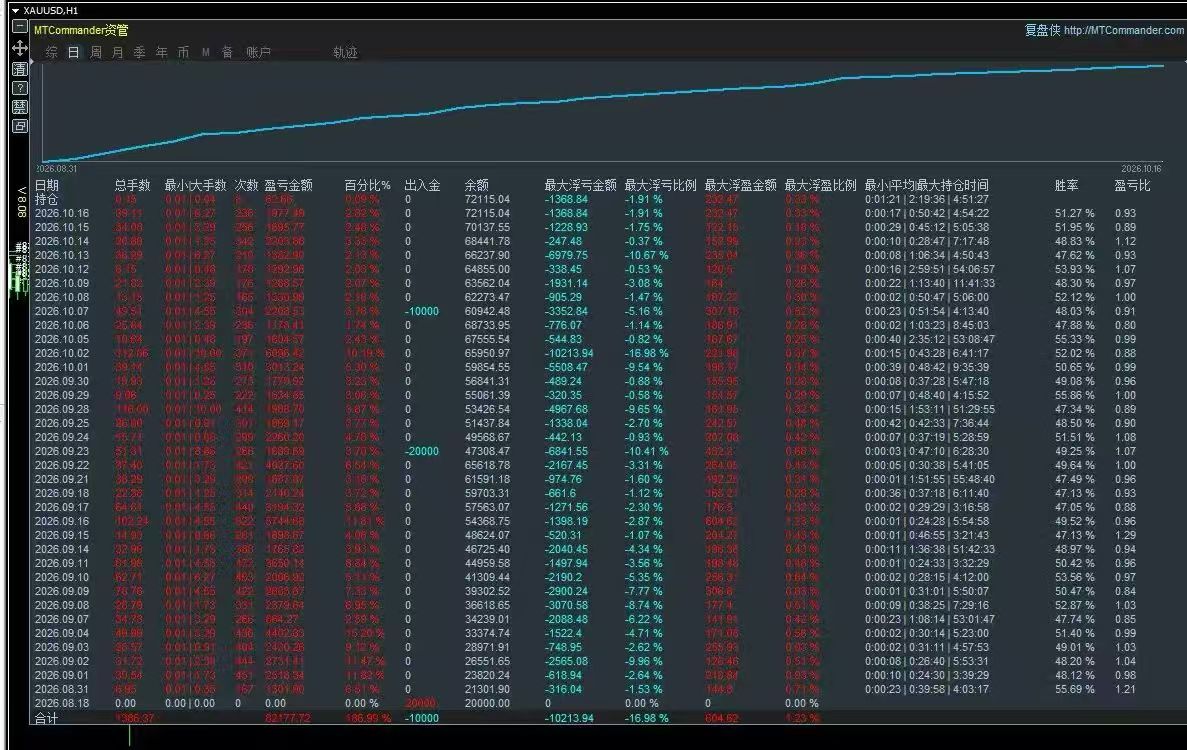Image resolution: width=1187 pixels, height=750 pixels.
Task: Select the M tab
Action: [x=205, y=52]
